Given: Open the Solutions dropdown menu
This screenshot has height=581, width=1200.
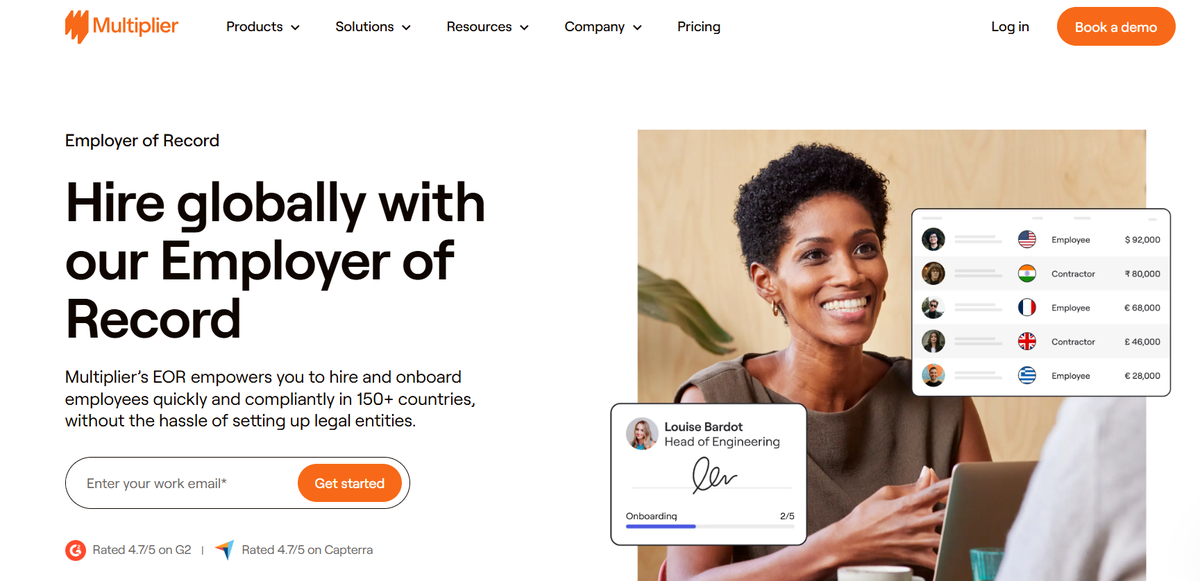Looking at the screenshot, I should point(373,27).
